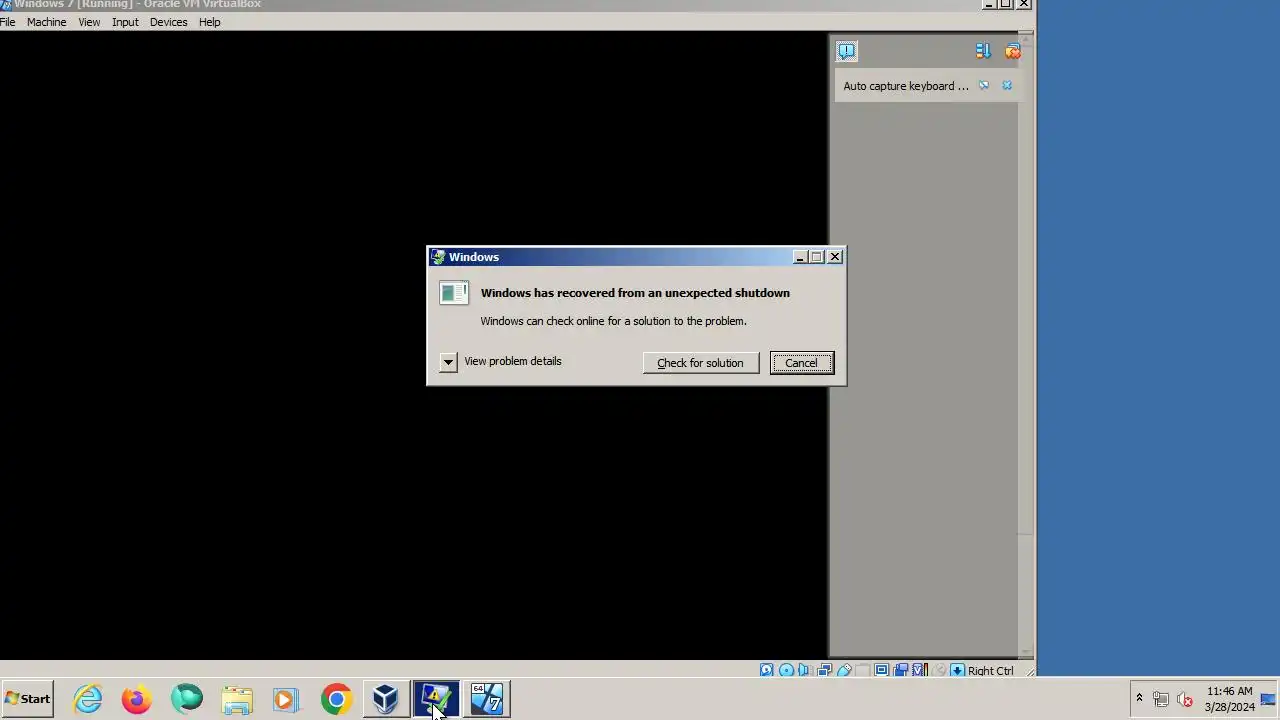Expand View problem details arrow
Viewport: 1280px width, 720px height.
[448, 362]
